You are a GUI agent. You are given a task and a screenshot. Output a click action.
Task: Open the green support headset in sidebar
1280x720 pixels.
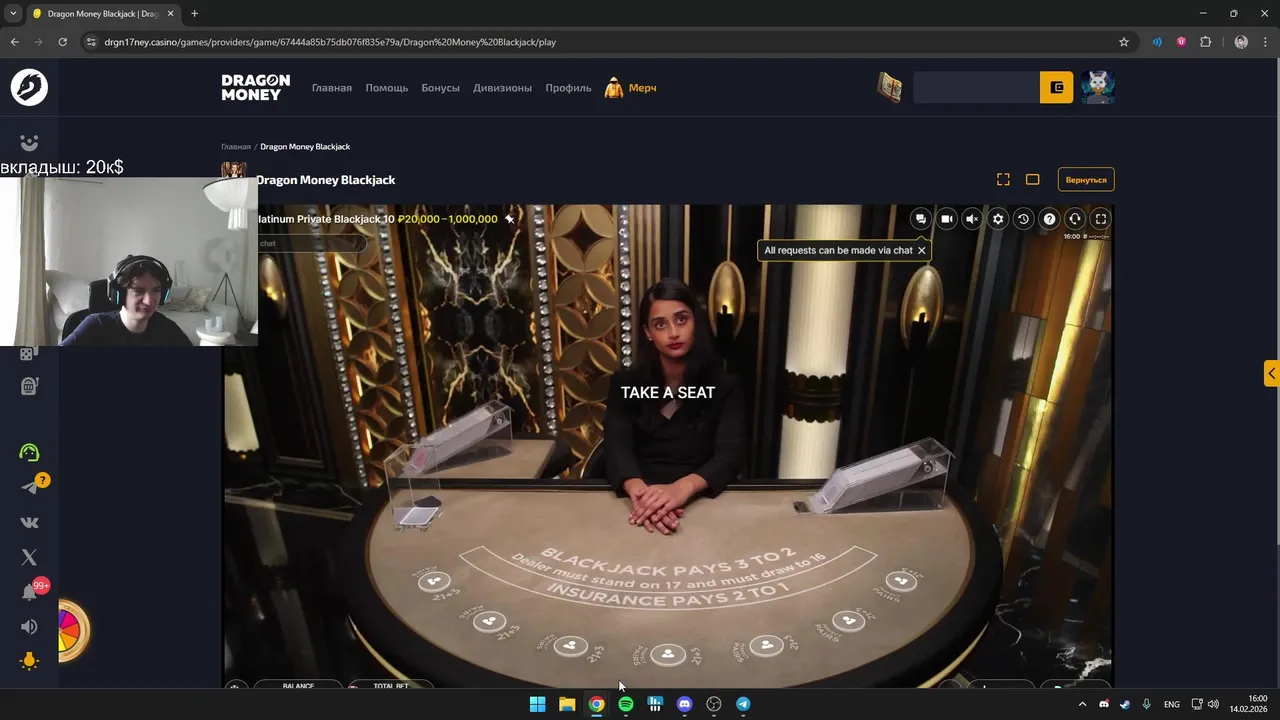pyautogui.click(x=29, y=452)
